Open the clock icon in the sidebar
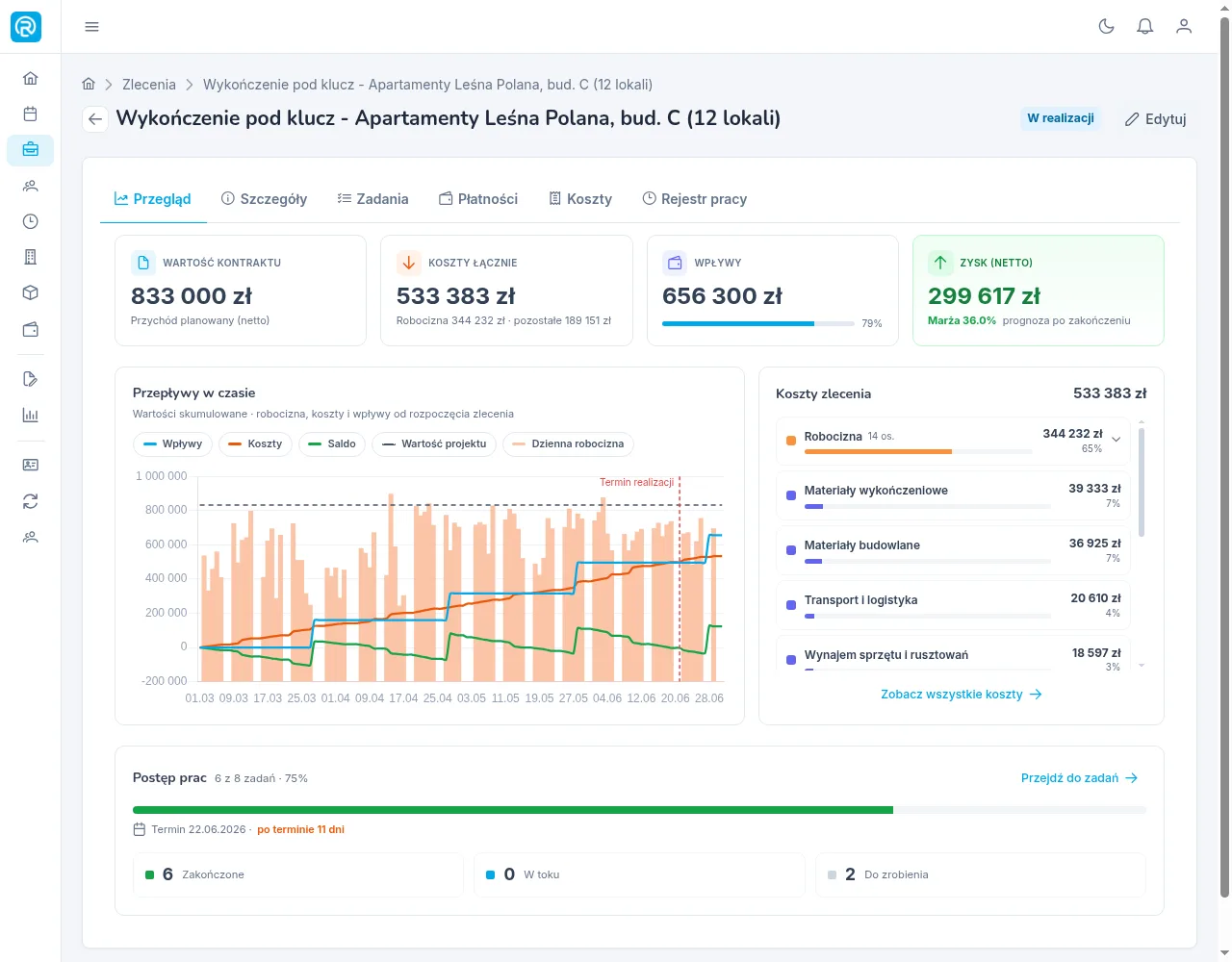 coord(31,221)
